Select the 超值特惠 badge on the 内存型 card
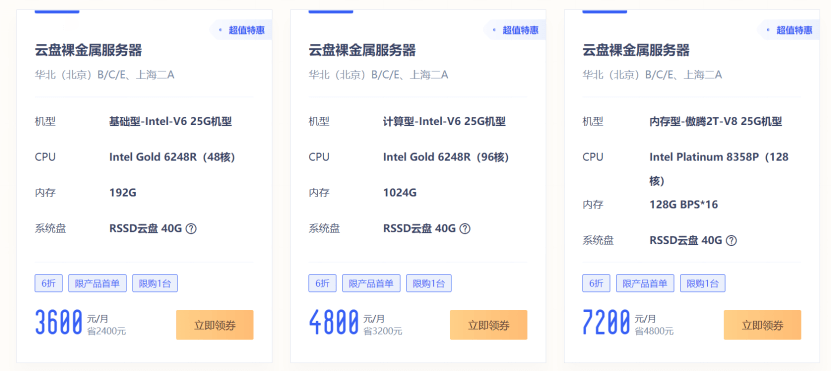831x371 pixels. coord(790,30)
